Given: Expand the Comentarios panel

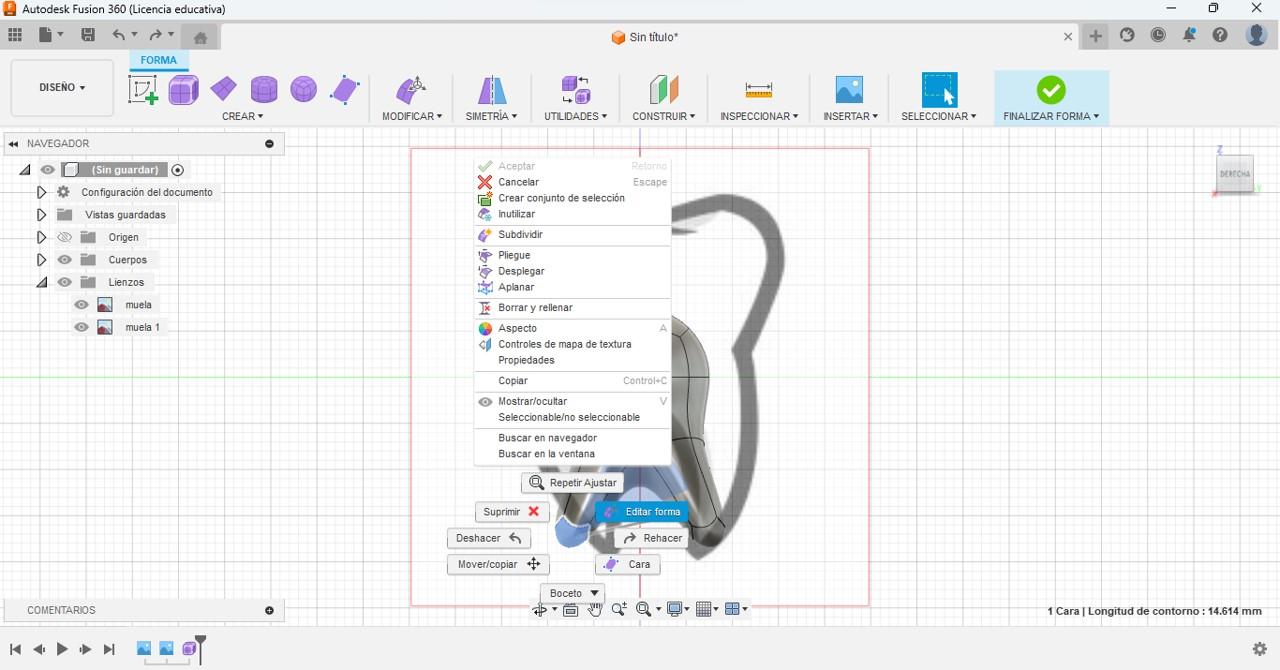Looking at the screenshot, I should 269,610.
